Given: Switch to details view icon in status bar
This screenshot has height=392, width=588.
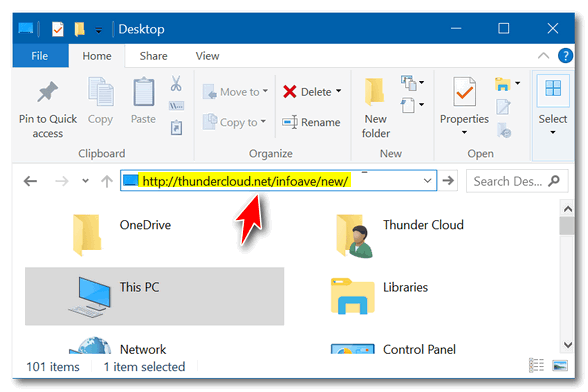Looking at the screenshot, I should click(x=536, y=365).
